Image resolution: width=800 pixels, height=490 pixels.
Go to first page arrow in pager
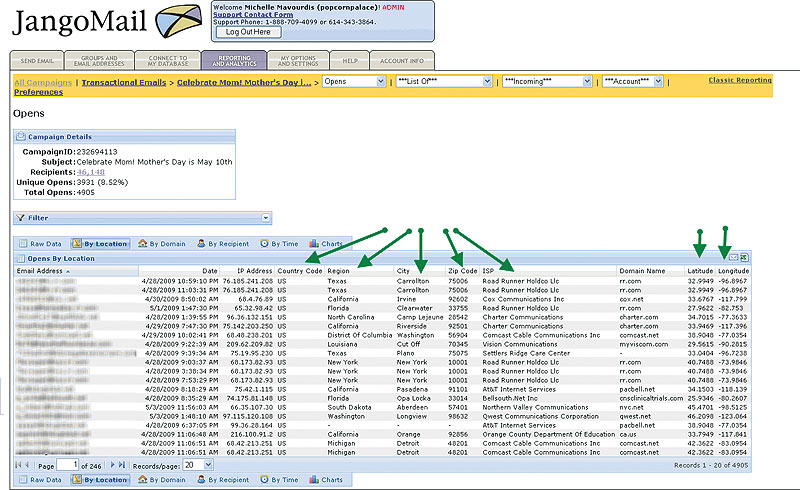[x=18, y=465]
